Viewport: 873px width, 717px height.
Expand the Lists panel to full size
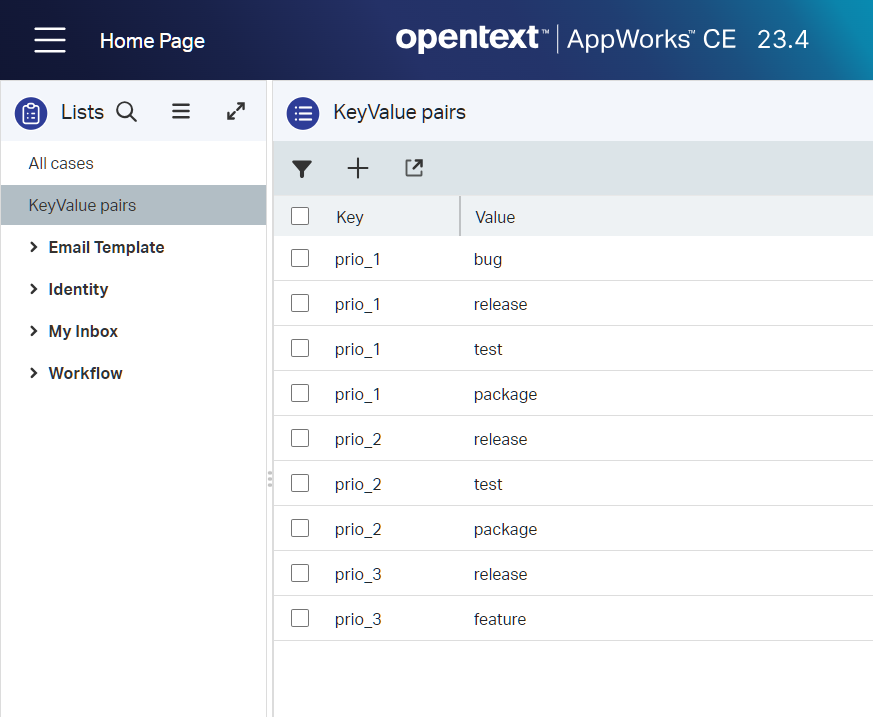(x=236, y=112)
